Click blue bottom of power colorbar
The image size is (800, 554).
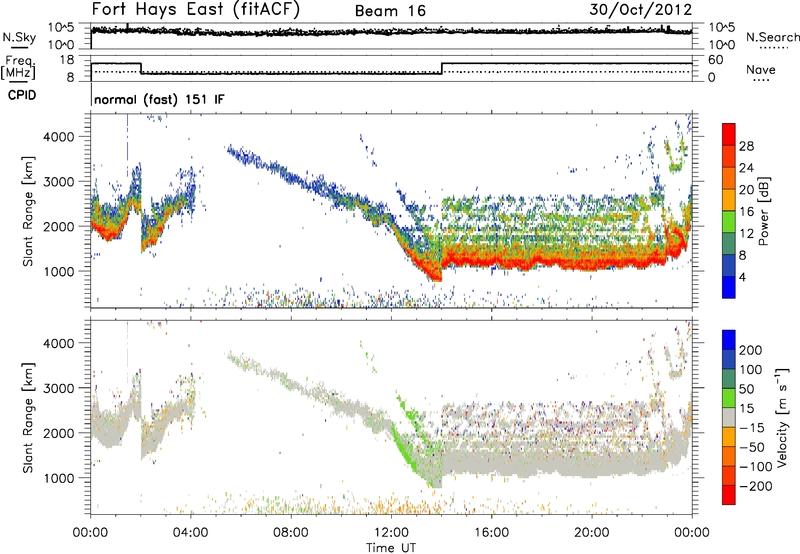click(x=729, y=287)
